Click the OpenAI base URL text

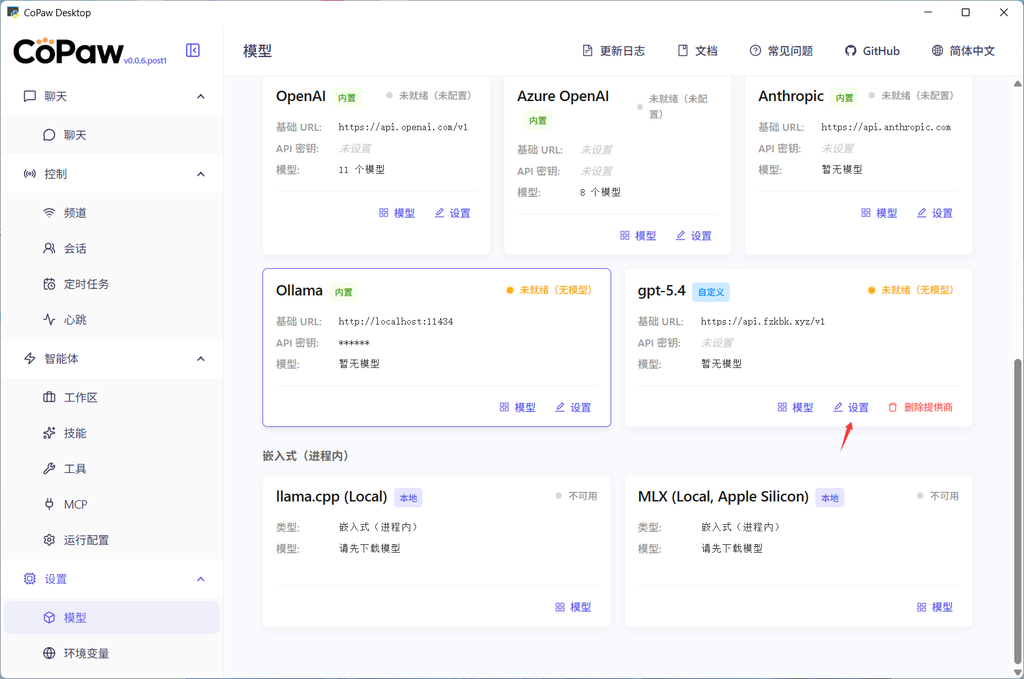(x=403, y=127)
